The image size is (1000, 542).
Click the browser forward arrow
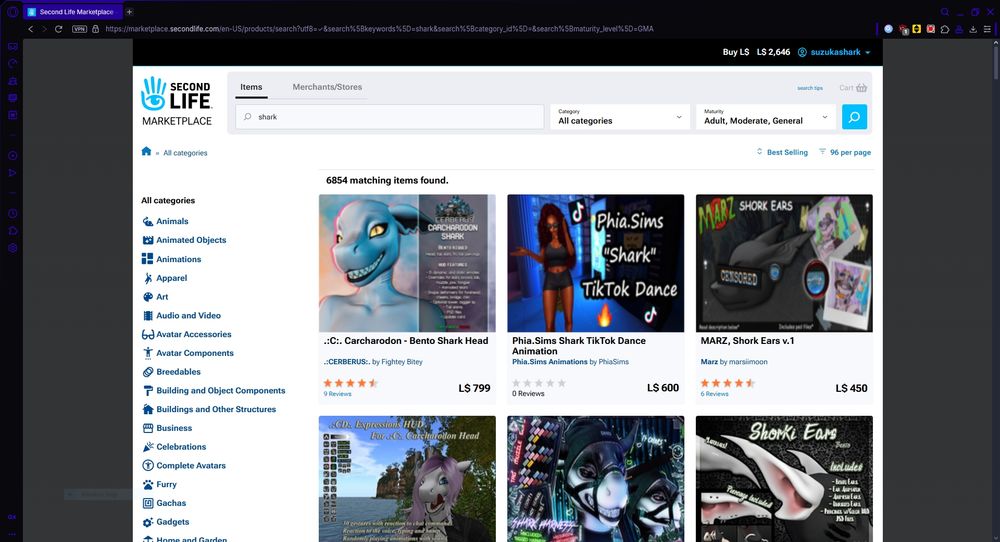pos(44,29)
